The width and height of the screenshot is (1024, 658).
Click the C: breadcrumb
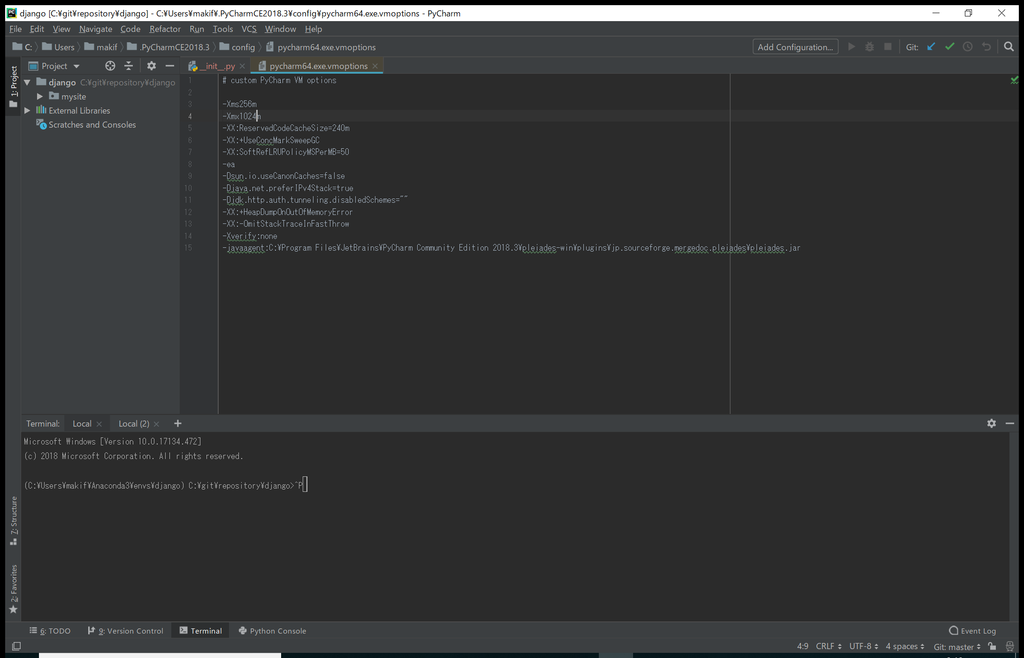pyautogui.click(x=22, y=47)
